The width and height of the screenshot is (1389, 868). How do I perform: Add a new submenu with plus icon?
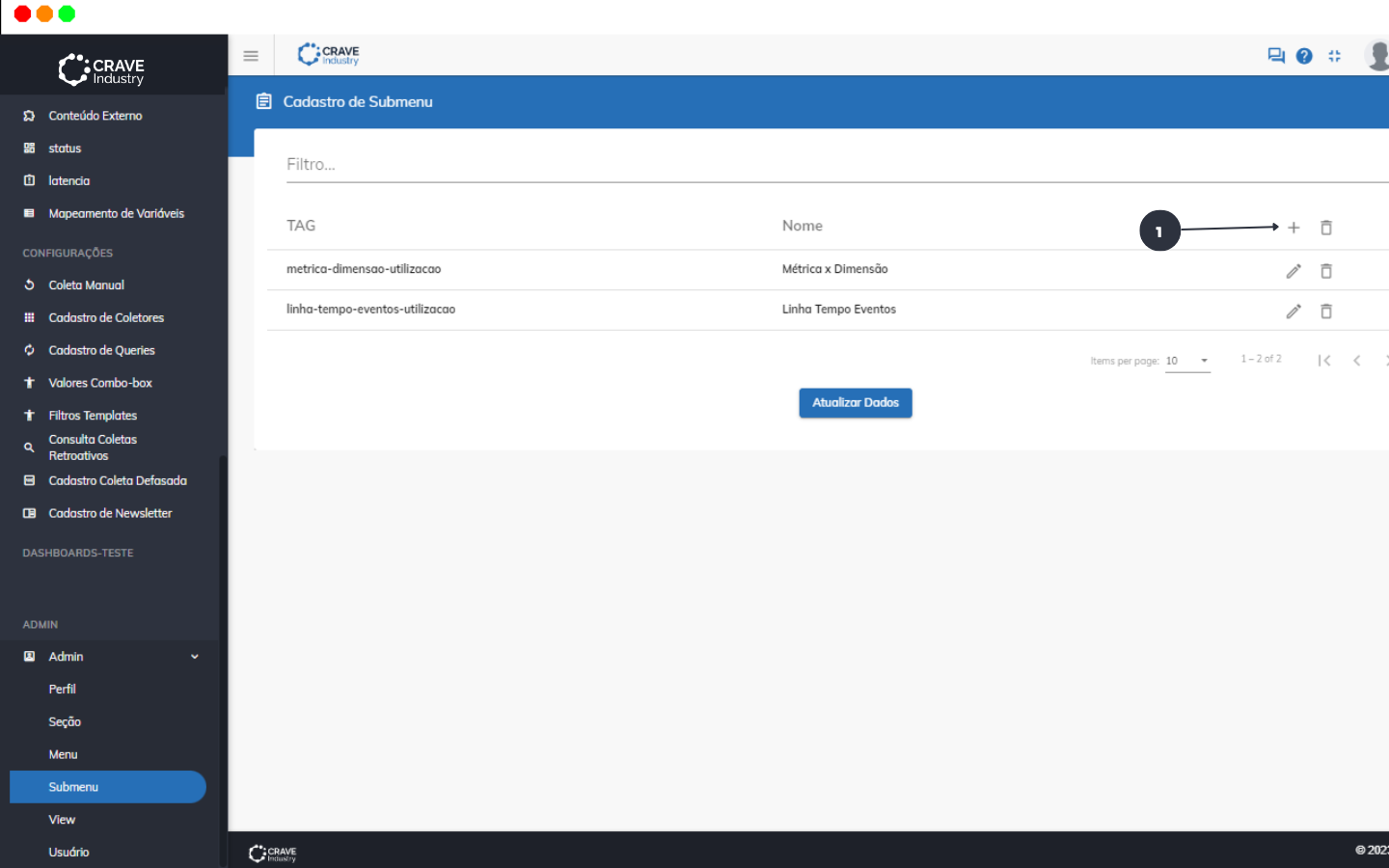point(1294,228)
